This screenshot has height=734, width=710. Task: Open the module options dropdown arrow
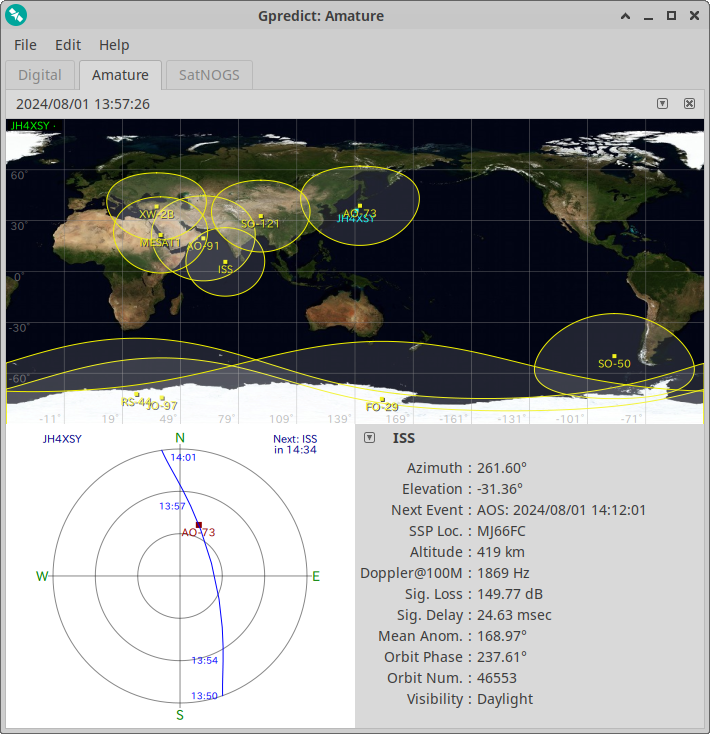click(662, 104)
